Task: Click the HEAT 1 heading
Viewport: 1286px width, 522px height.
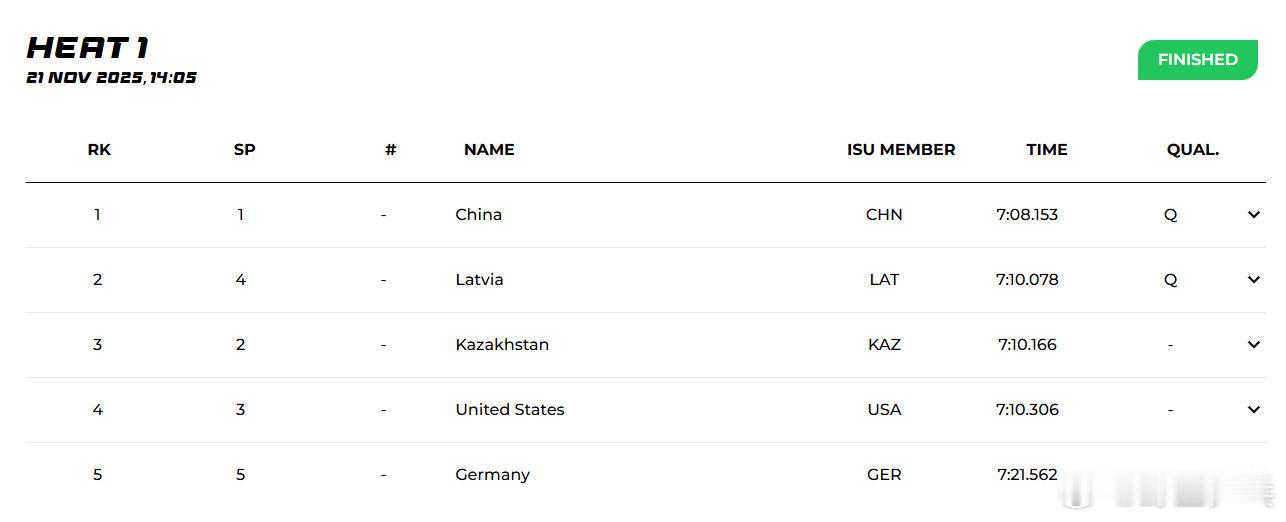Action: coord(88,47)
